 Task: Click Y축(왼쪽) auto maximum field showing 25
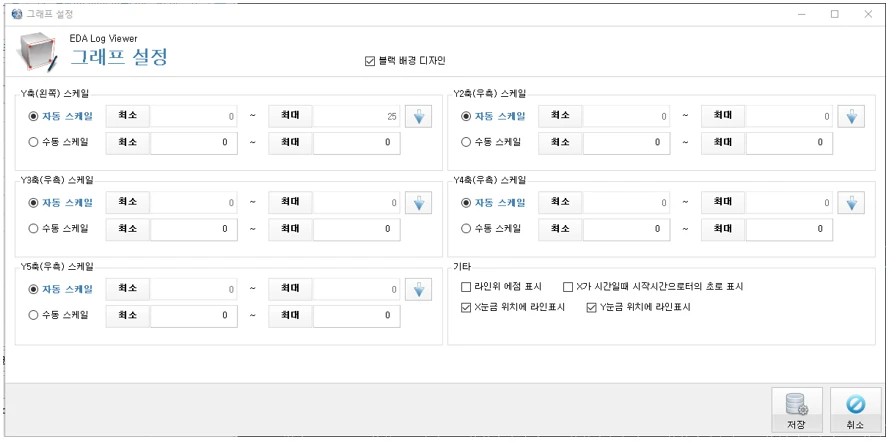[356, 116]
